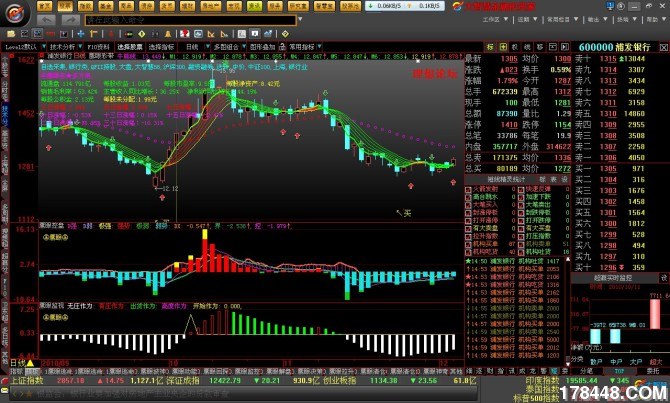This screenshot has height=403, width=670.
Task: Toggle the 加速下跌 signal checkbox
Action: 521,197
